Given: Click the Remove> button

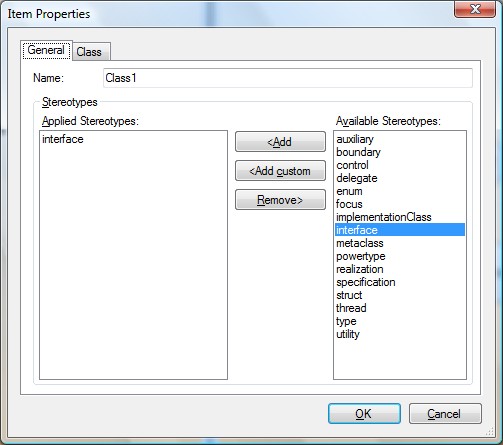Looking at the screenshot, I should (280, 200).
